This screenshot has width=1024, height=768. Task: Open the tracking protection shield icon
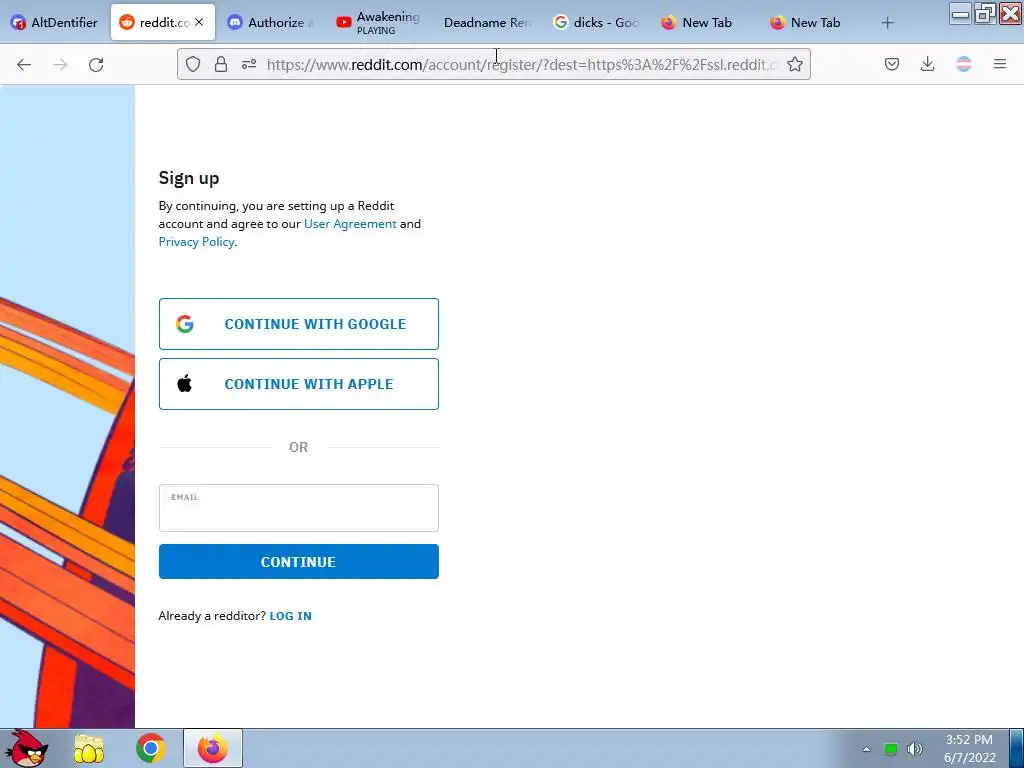click(193, 64)
